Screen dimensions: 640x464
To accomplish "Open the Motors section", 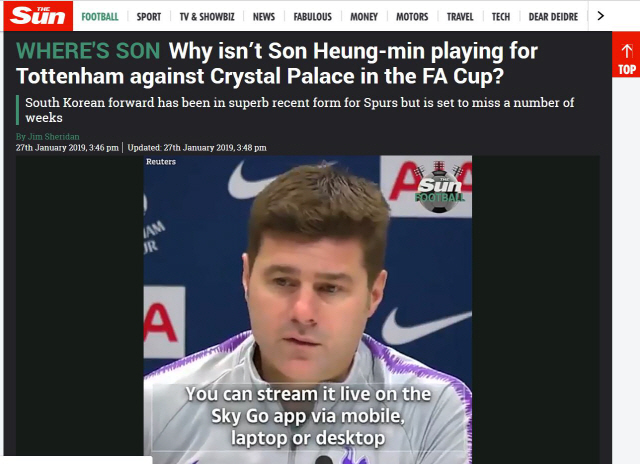I will pos(412,17).
